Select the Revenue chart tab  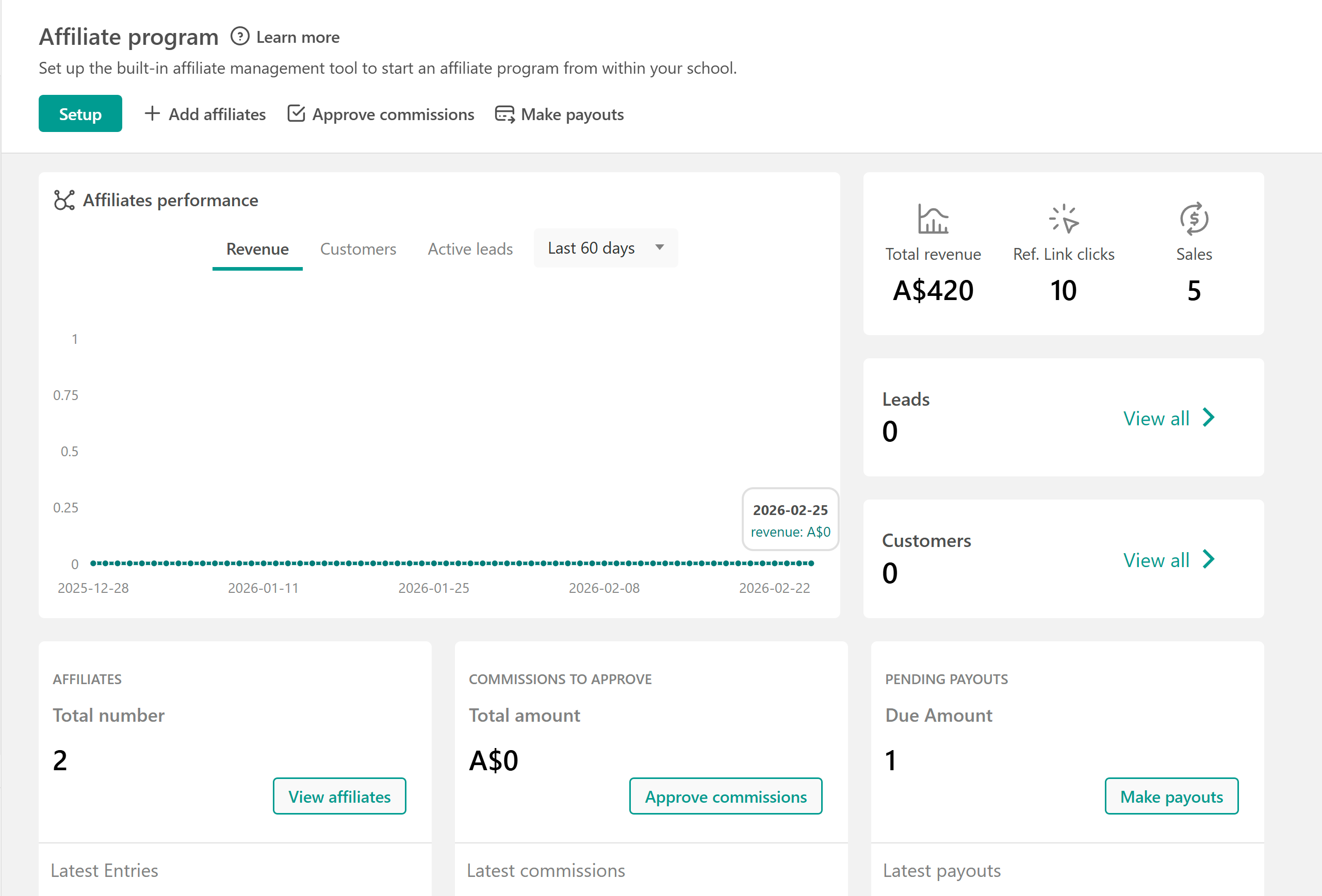tap(257, 249)
